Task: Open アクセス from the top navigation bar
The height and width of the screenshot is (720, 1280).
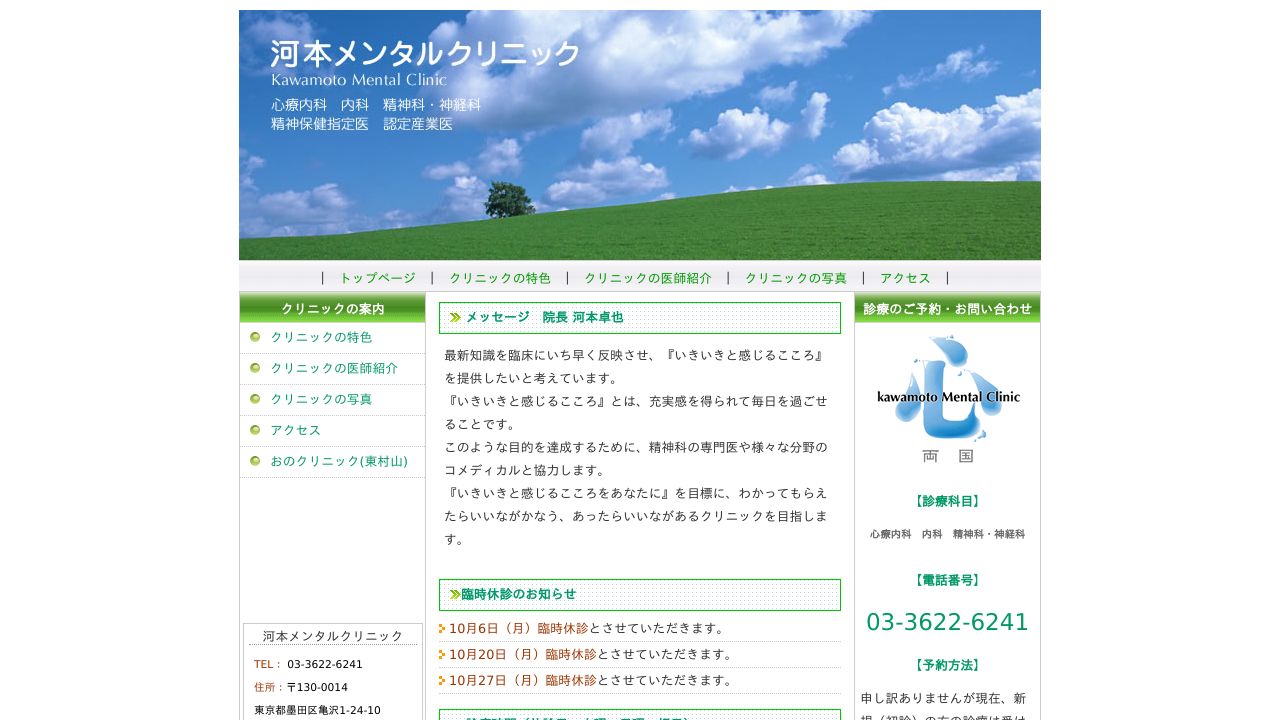Action: (903, 278)
